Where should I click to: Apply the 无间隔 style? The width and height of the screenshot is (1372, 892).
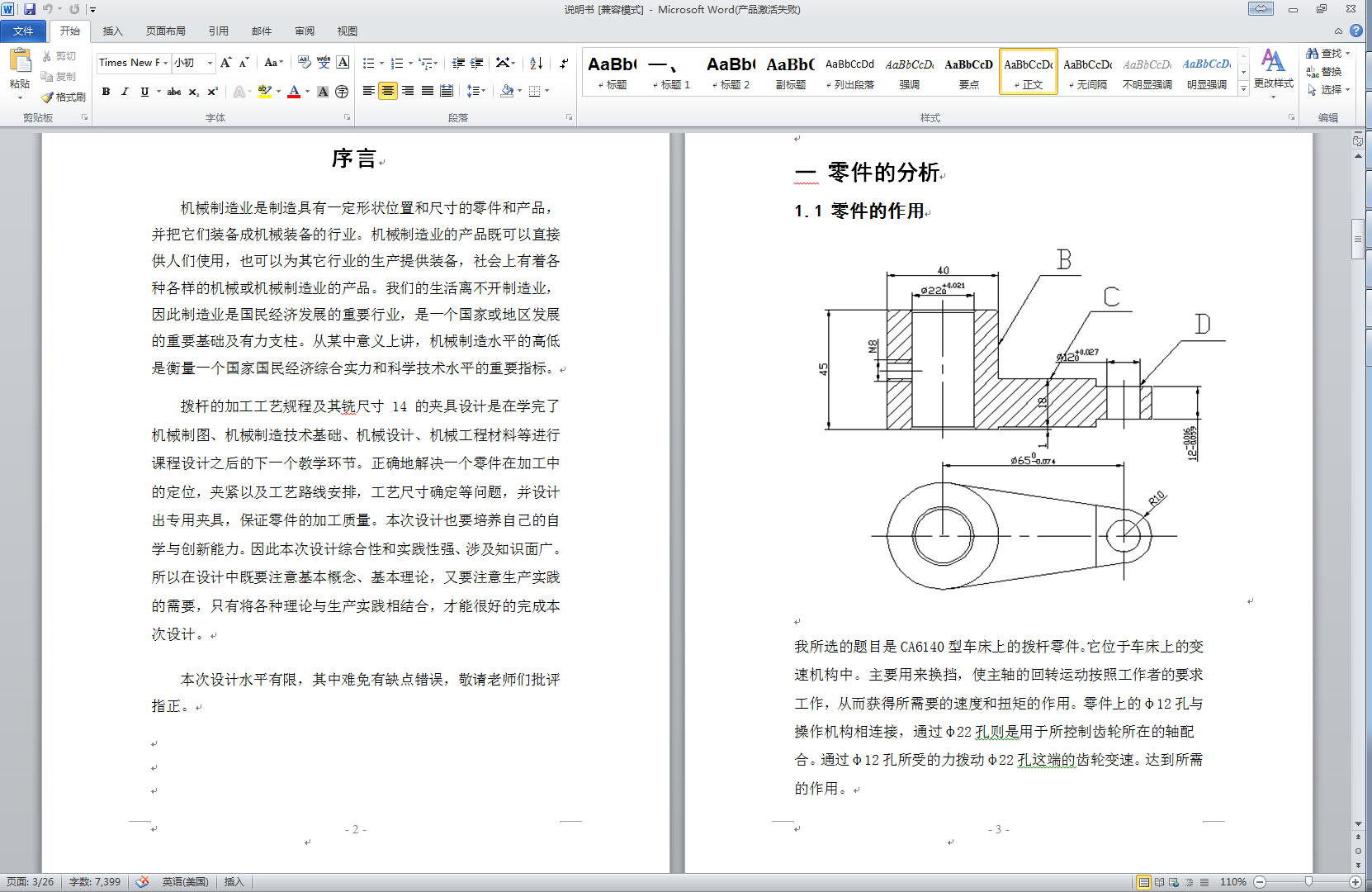point(1087,71)
